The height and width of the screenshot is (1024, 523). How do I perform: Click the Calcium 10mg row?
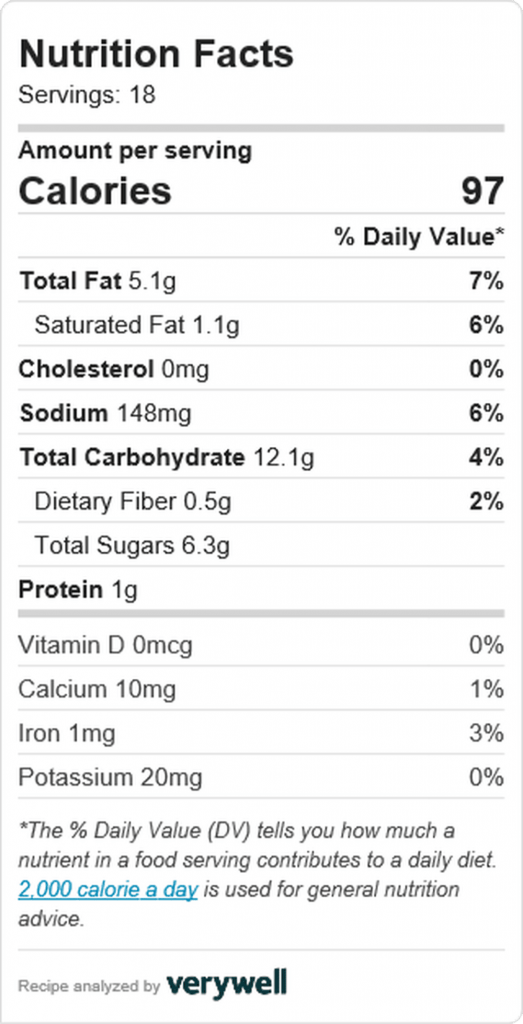[x=261, y=689]
